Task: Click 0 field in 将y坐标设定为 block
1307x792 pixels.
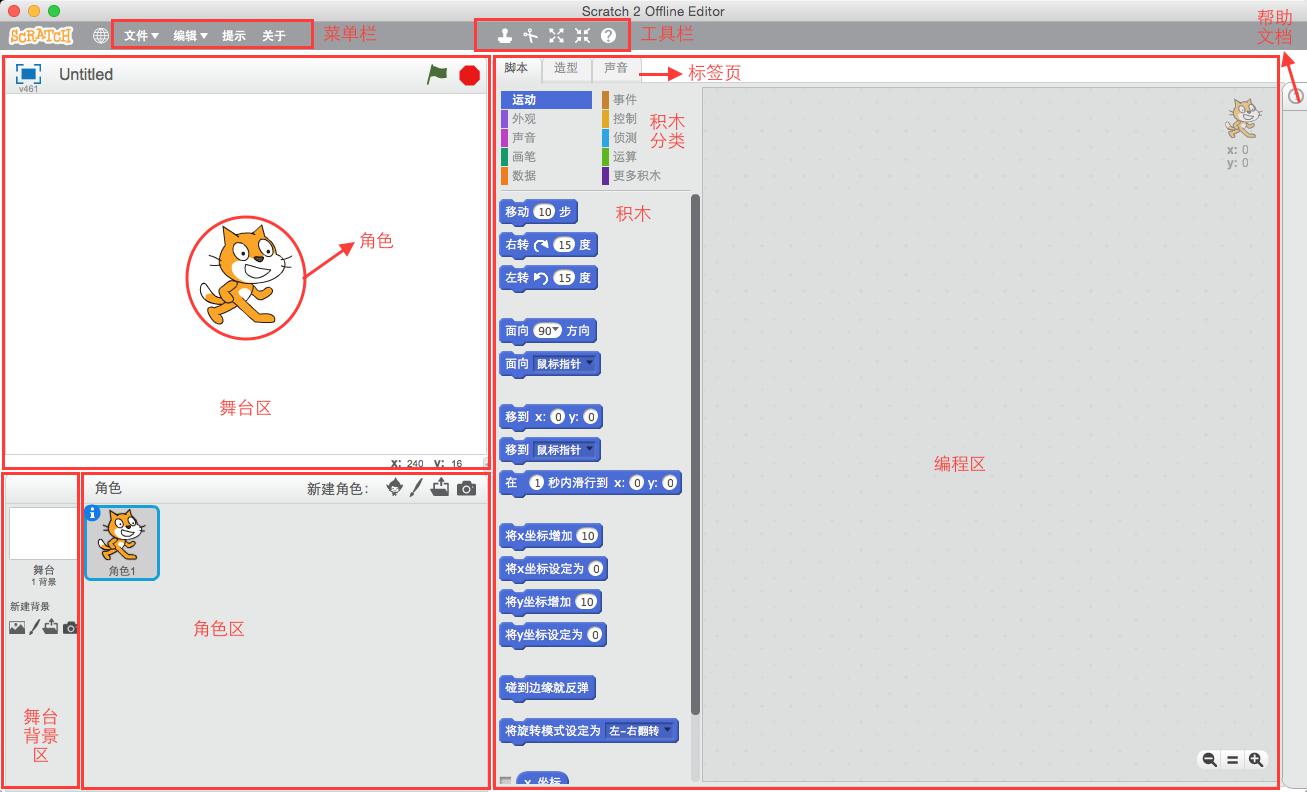Action: (x=595, y=635)
